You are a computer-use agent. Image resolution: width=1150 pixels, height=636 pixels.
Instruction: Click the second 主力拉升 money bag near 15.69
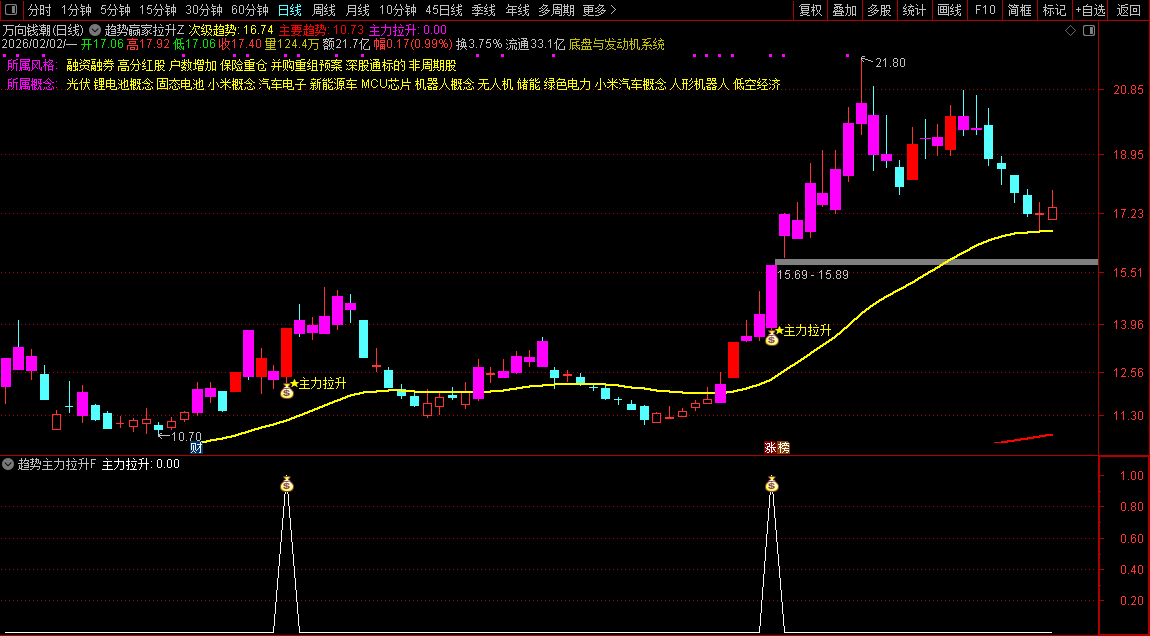772,339
